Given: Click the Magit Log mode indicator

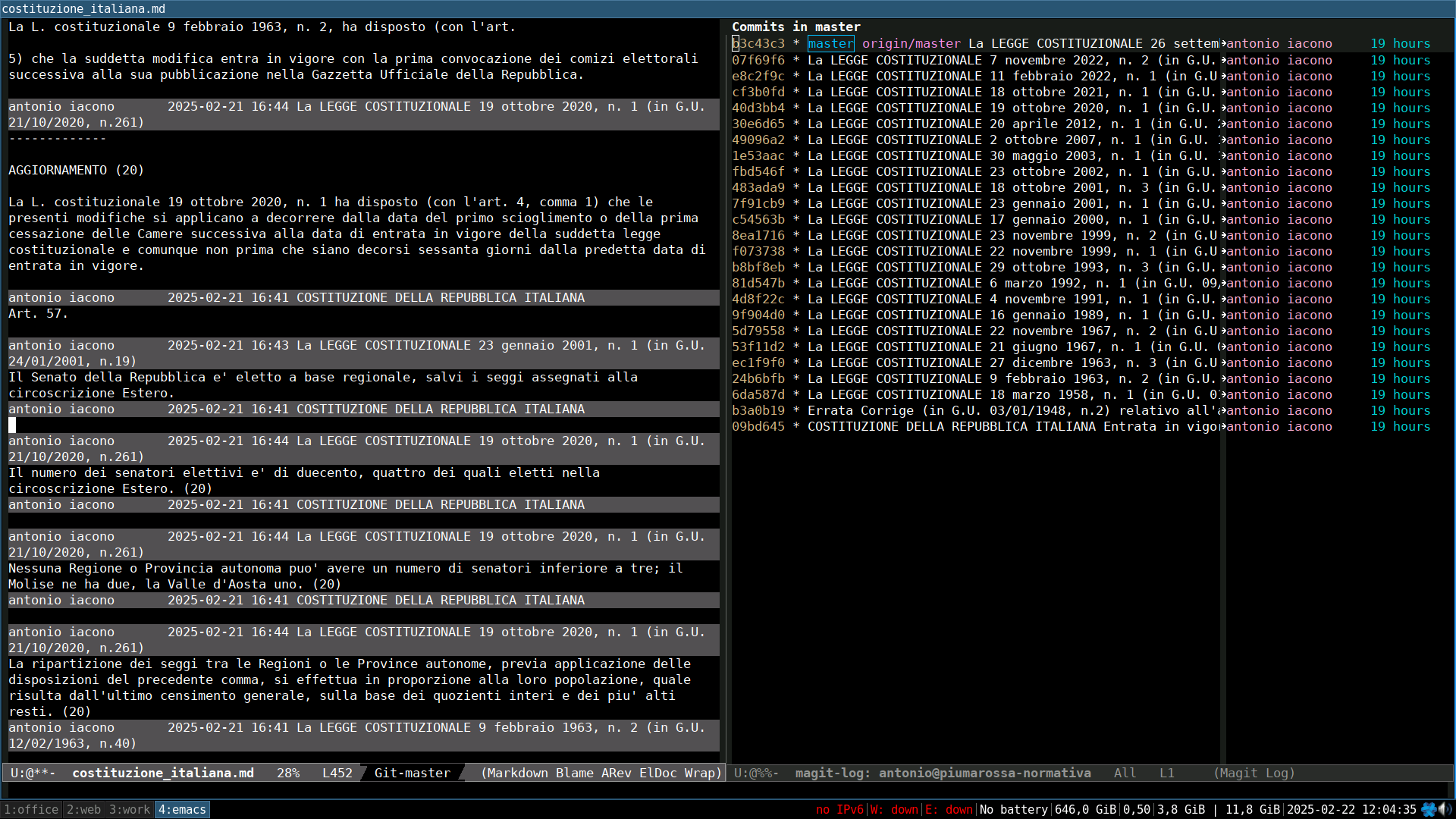Looking at the screenshot, I should coord(1254,773).
